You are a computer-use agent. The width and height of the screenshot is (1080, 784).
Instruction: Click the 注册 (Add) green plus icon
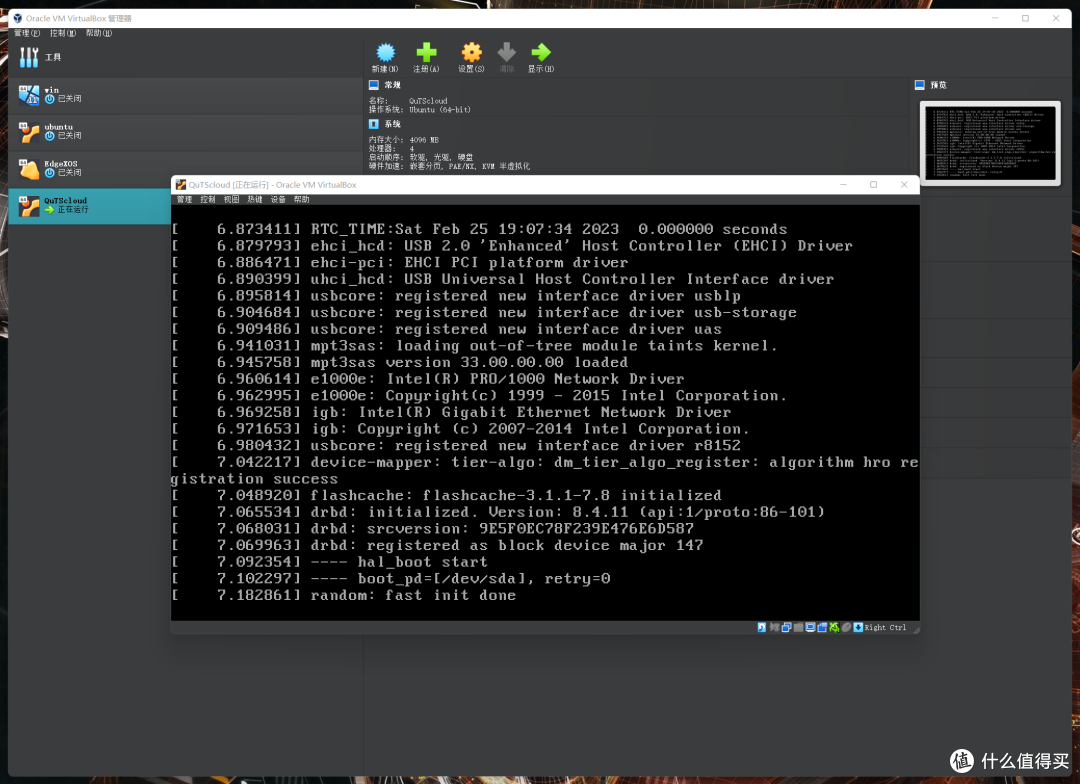click(x=426, y=52)
